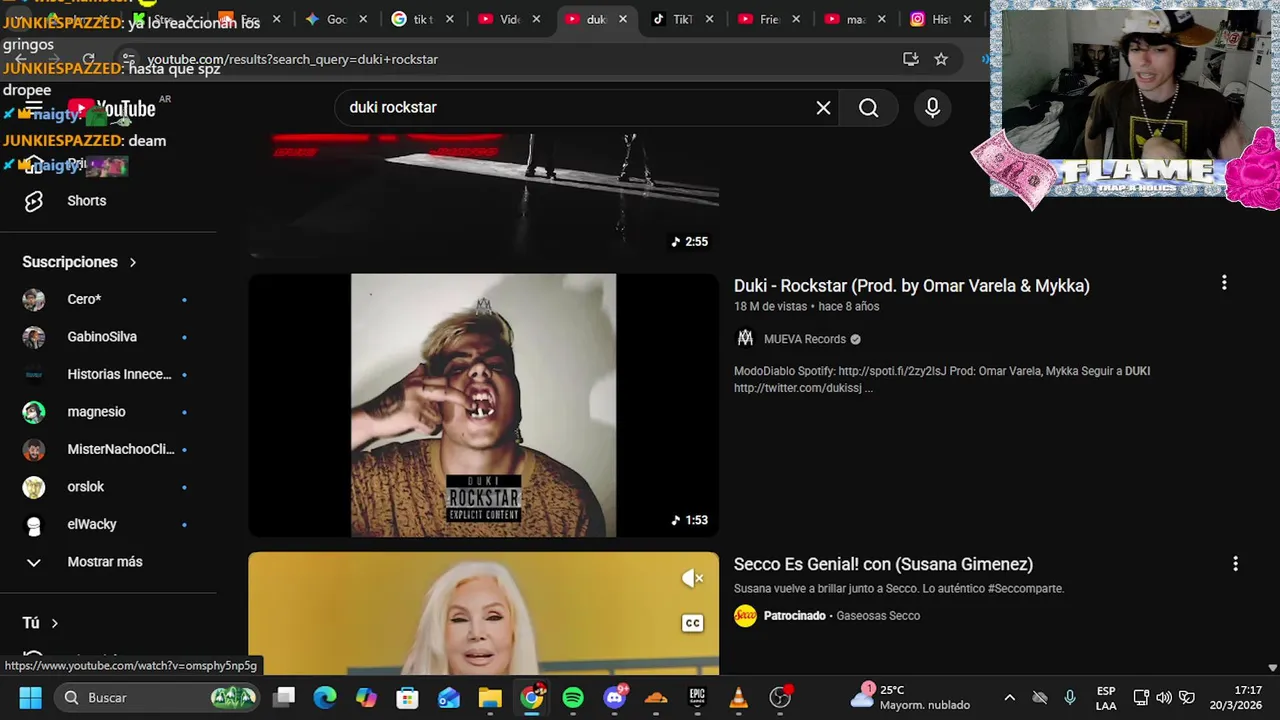Clear the 'duki rockstar' search text

coord(823,108)
